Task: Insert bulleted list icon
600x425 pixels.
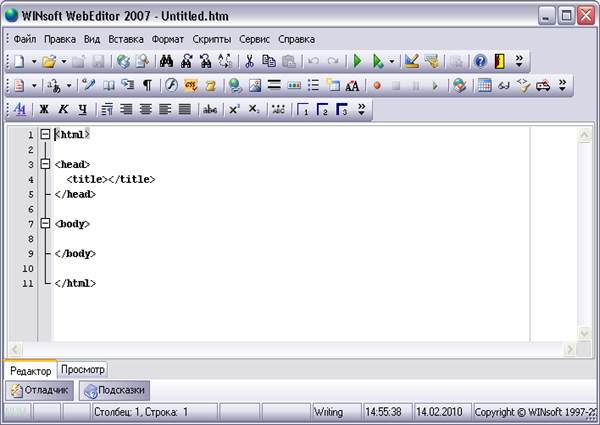Action: [x=313, y=85]
